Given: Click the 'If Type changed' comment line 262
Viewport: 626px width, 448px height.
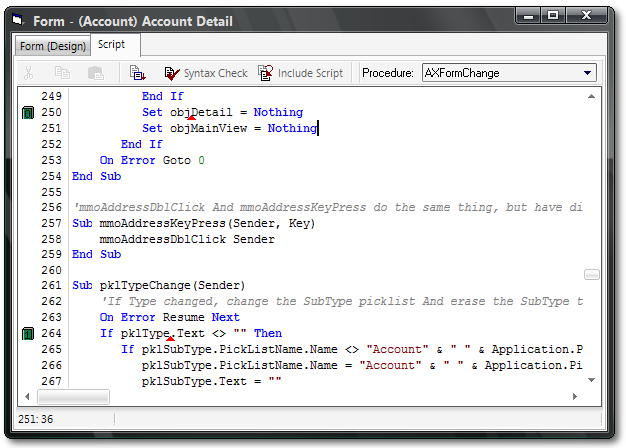Looking at the screenshot, I should [x=343, y=301].
